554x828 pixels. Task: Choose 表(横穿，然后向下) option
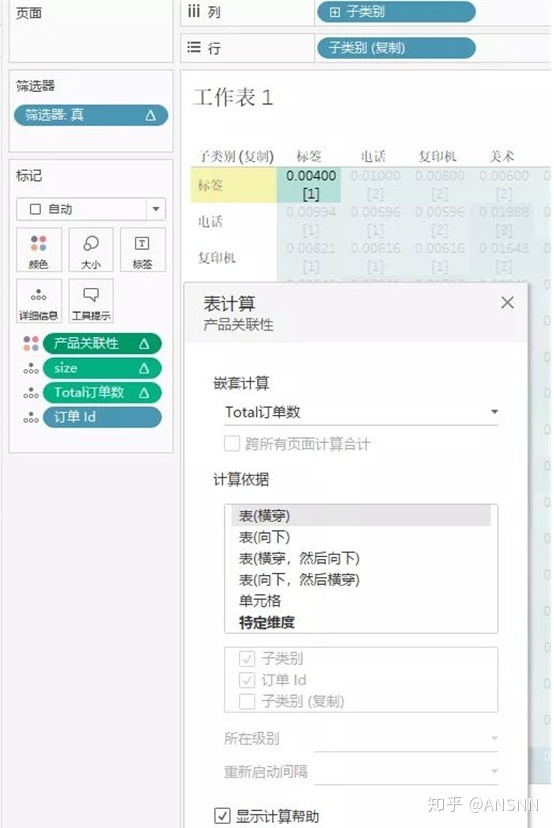pos(361,558)
